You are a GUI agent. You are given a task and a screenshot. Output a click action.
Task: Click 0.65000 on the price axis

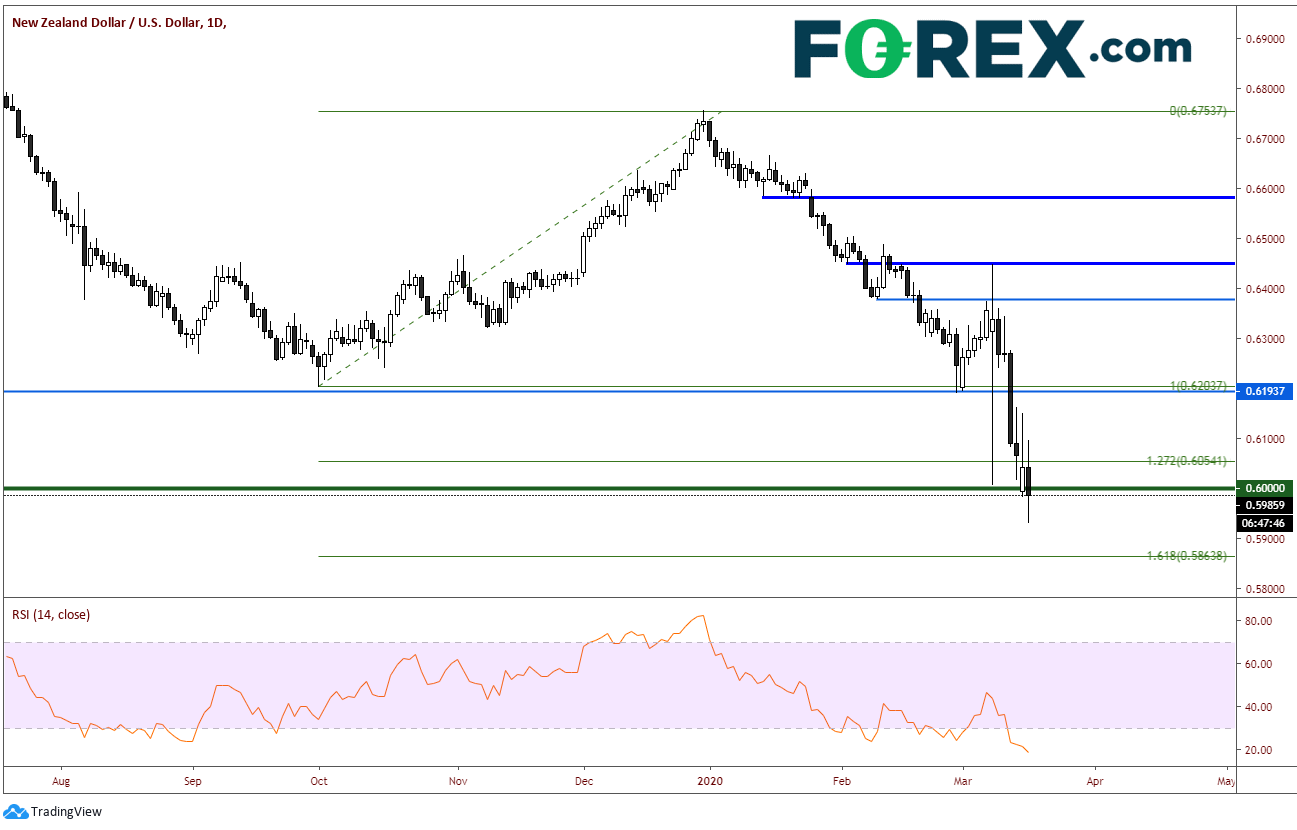tap(1264, 239)
